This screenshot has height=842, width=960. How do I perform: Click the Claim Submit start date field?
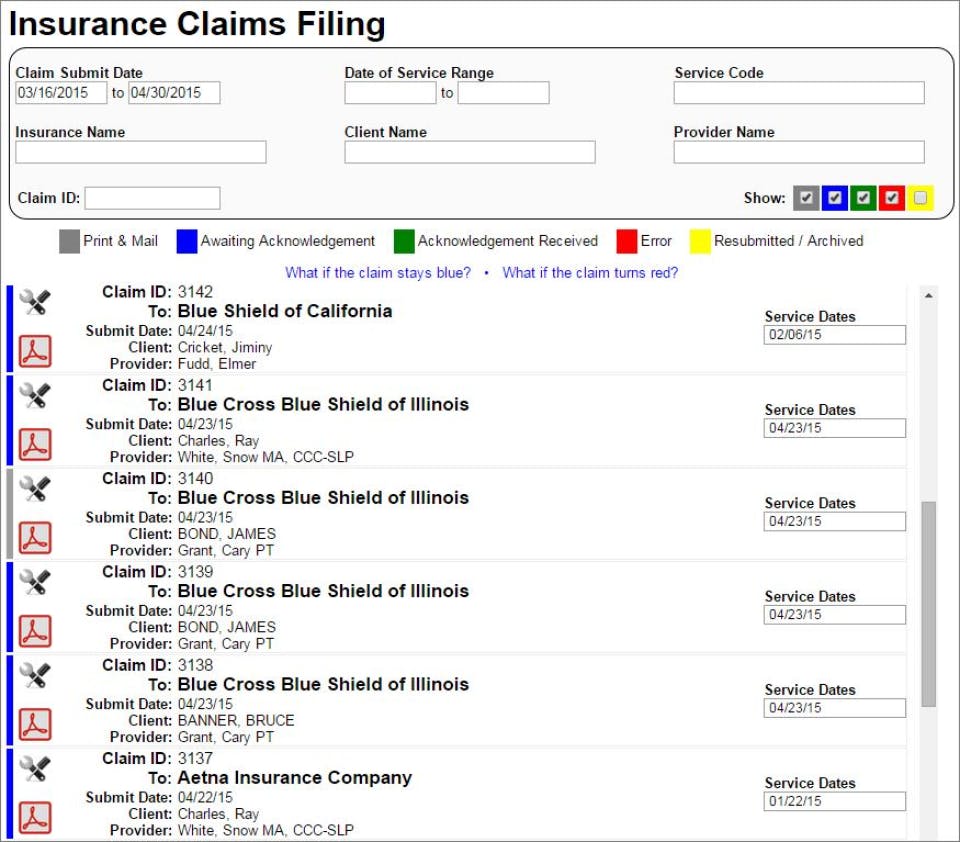pyautogui.click(x=61, y=93)
